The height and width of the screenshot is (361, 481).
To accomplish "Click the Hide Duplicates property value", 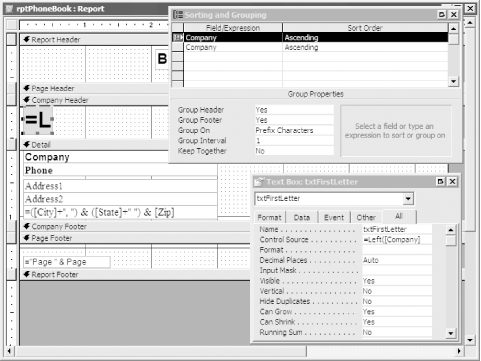I will (397, 301).
